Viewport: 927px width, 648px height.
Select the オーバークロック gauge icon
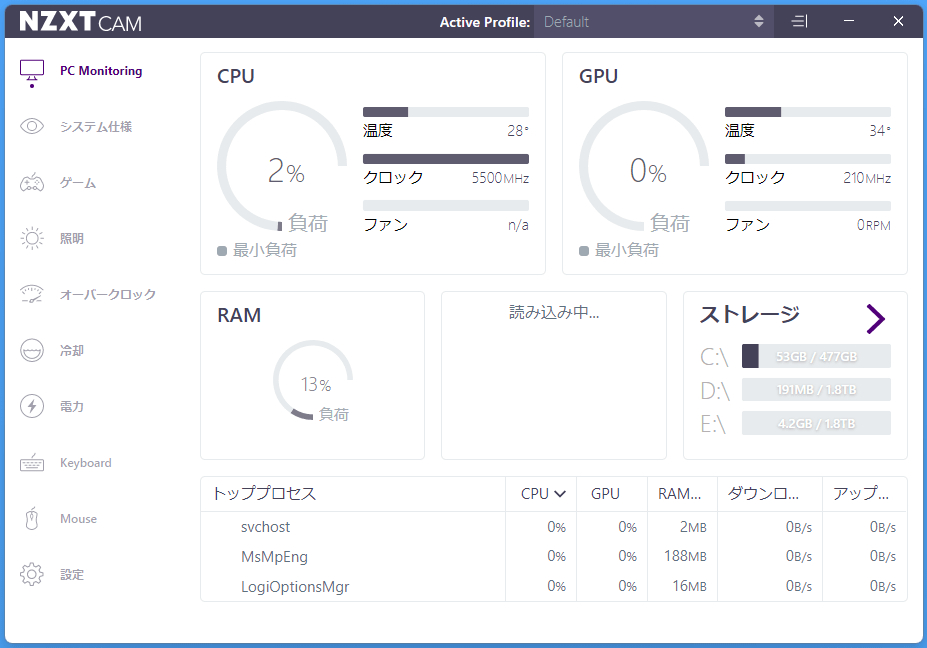tap(32, 295)
